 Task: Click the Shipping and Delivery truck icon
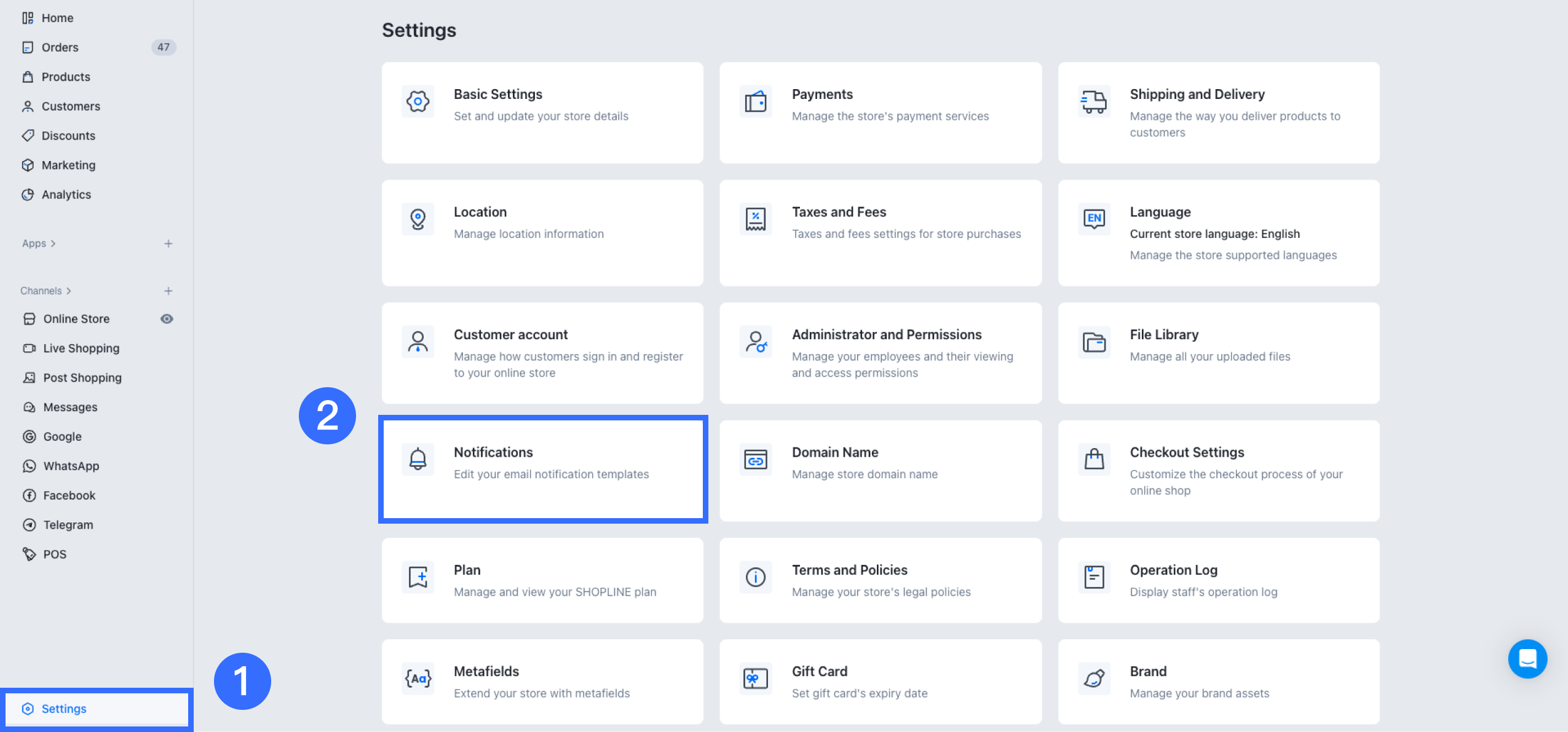pos(1094,101)
